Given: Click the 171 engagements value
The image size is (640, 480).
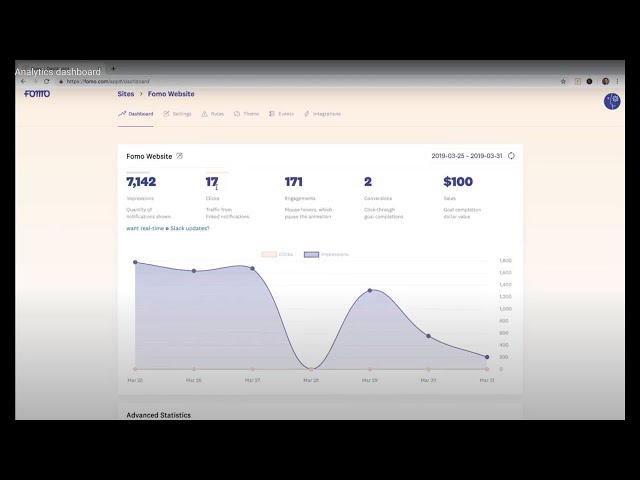Looking at the screenshot, I should click(293, 182).
